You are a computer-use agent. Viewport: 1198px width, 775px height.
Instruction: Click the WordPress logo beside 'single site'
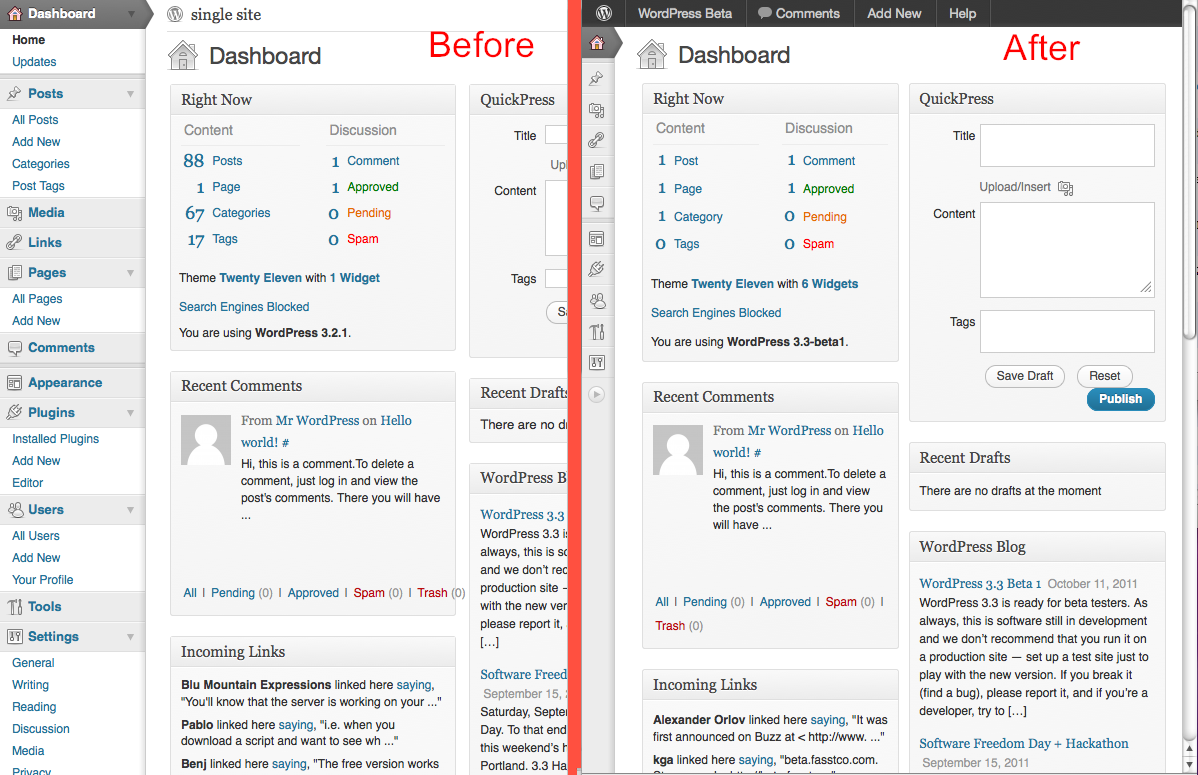point(175,14)
